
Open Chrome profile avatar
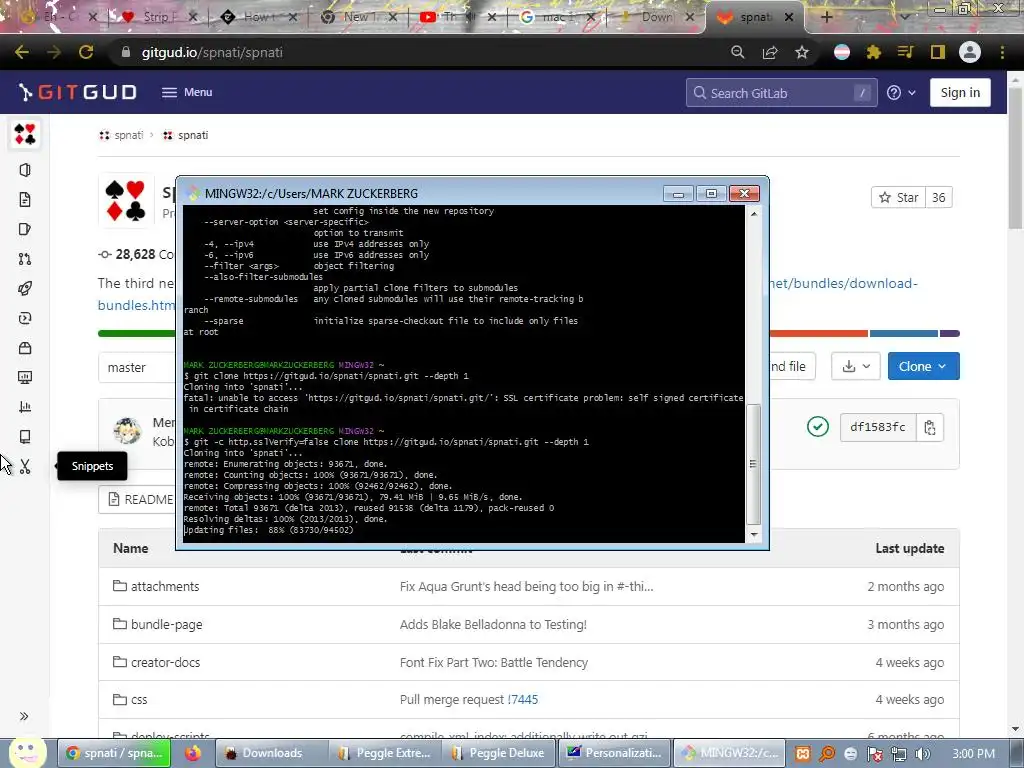point(970,52)
